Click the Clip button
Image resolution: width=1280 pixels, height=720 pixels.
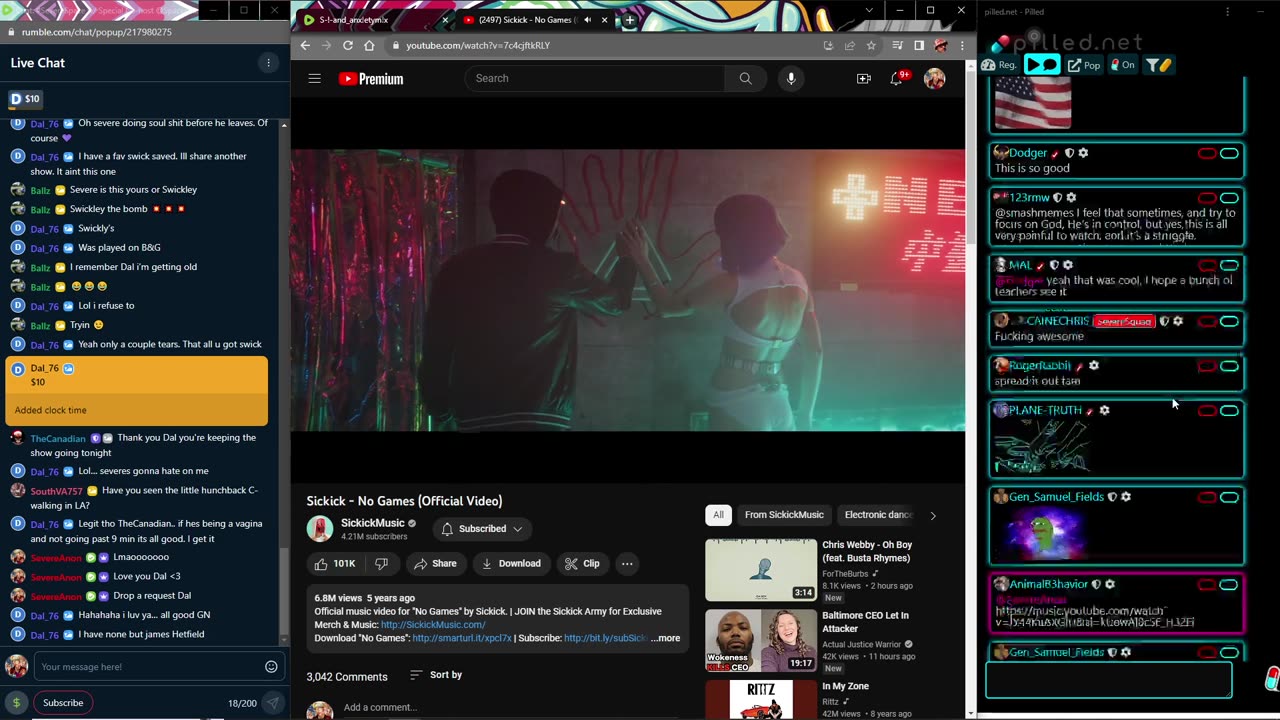582,564
